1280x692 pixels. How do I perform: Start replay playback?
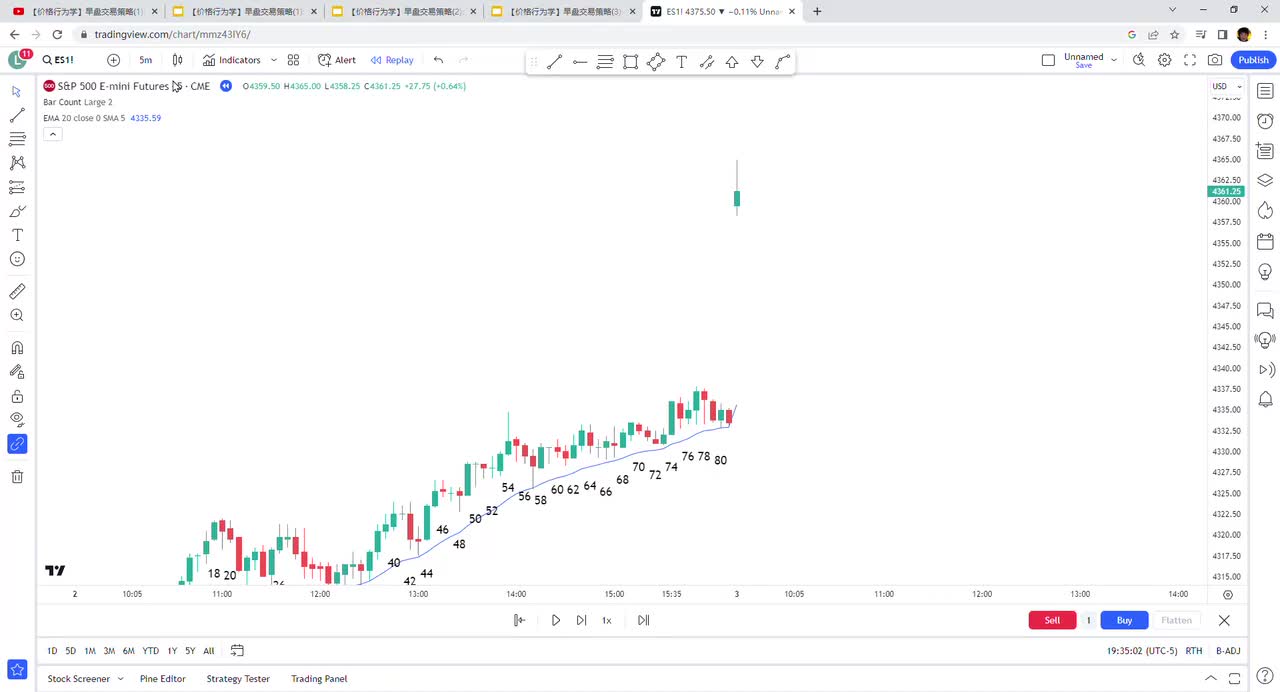[556, 620]
